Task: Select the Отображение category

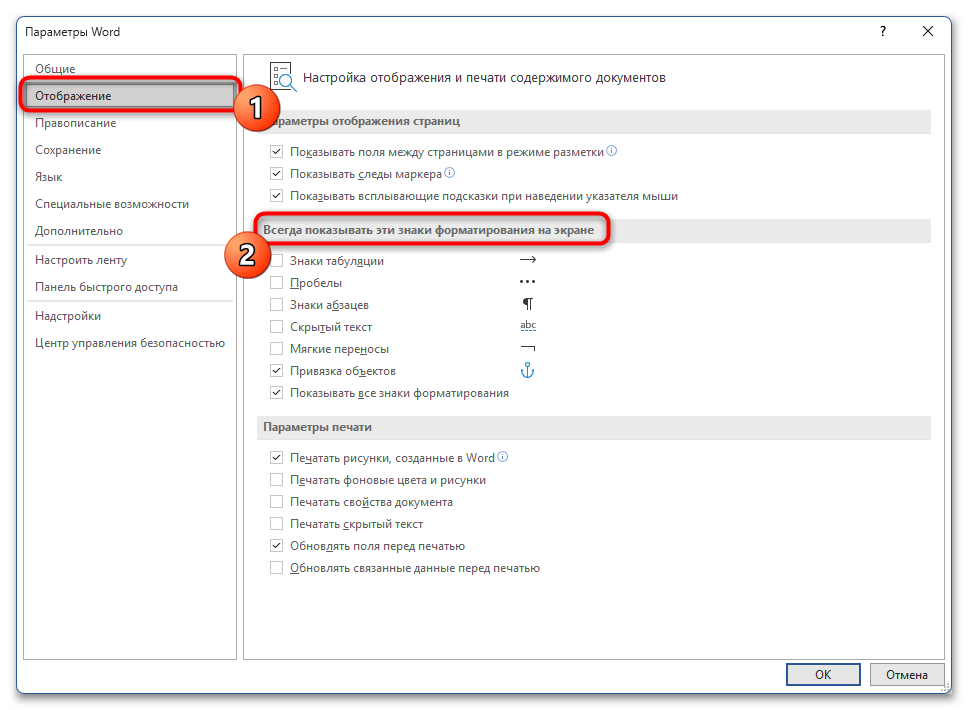Action: [130, 96]
